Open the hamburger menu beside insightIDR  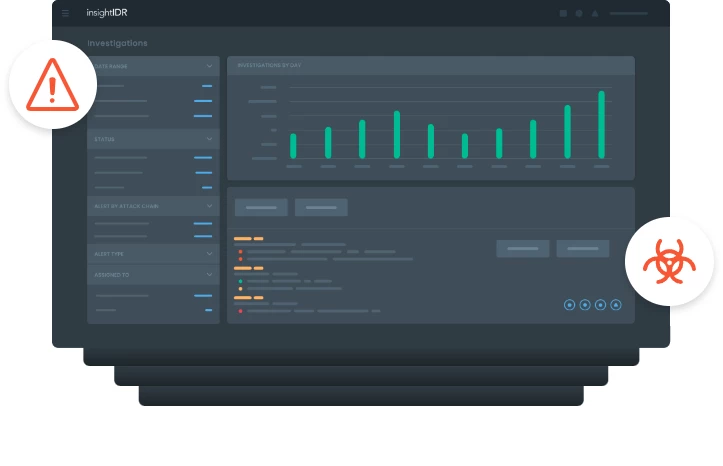coord(66,14)
